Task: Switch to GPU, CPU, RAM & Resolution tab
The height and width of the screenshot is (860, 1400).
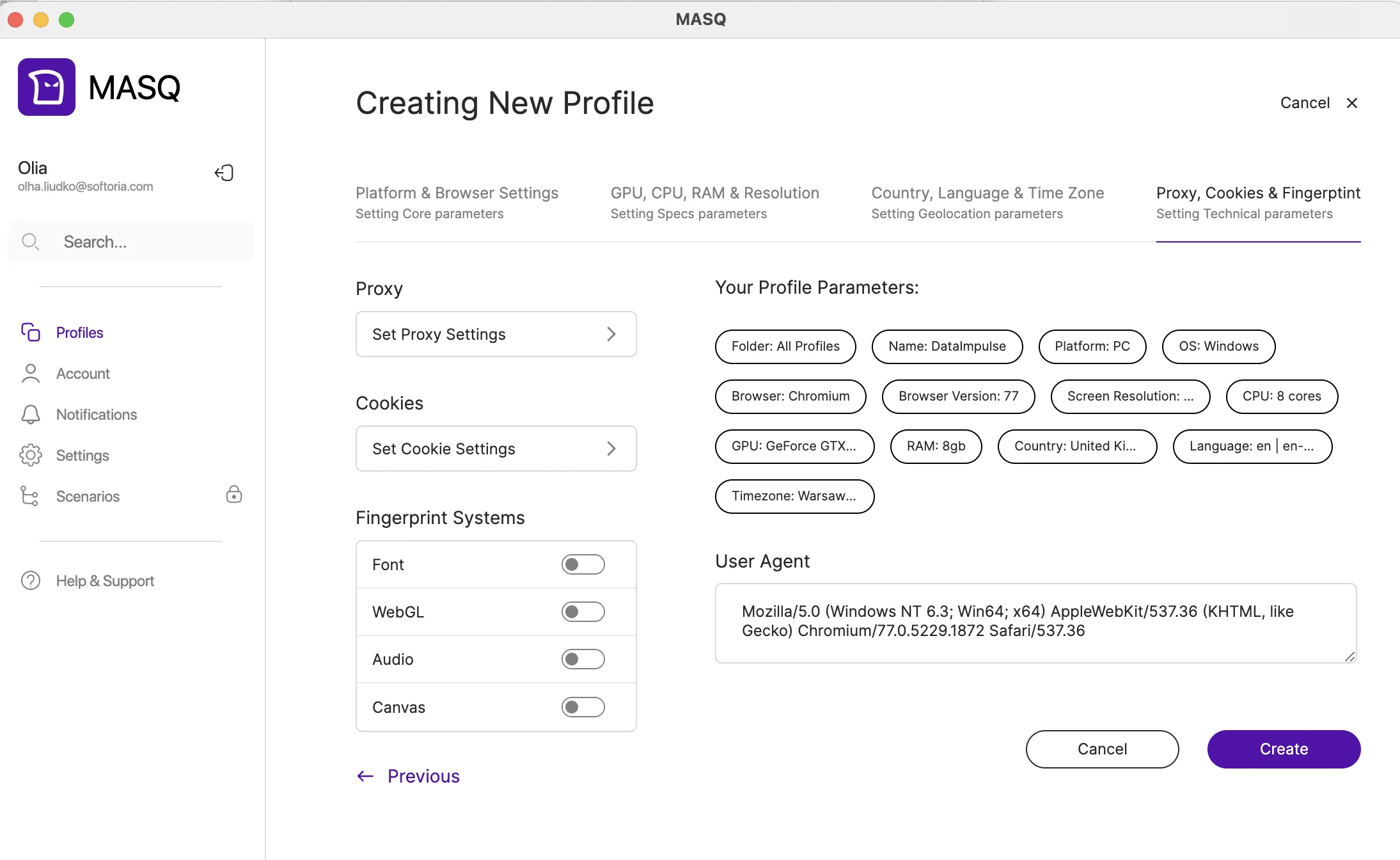Action: pos(714,203)
